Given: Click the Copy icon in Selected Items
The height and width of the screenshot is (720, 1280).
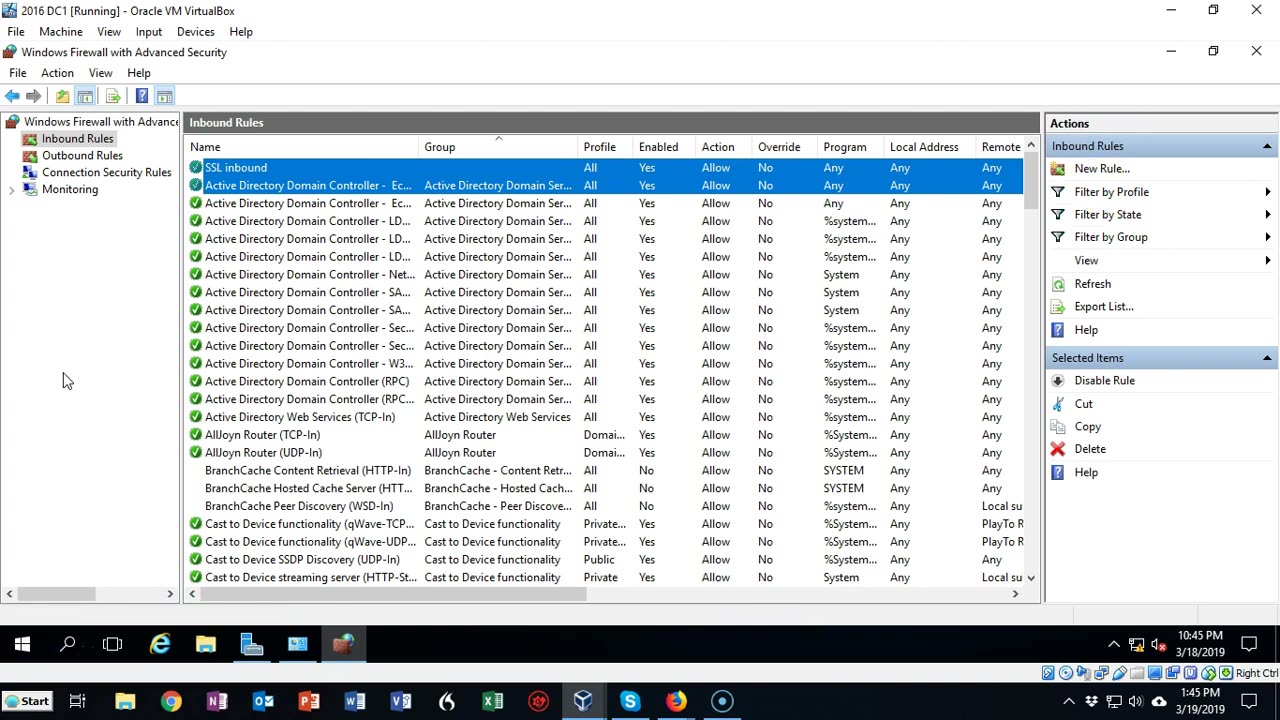Looking at the screenshot, I should pyautogui.click(x=1058, y=427).
